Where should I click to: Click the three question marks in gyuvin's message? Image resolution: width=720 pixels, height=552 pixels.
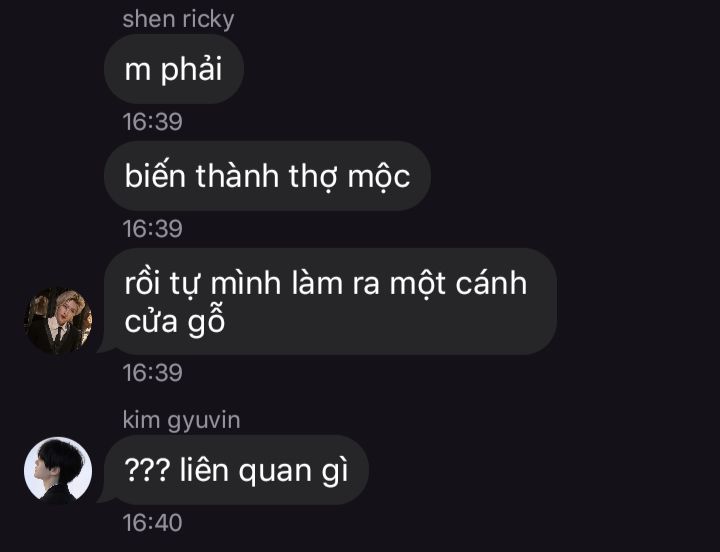(147, 470)
